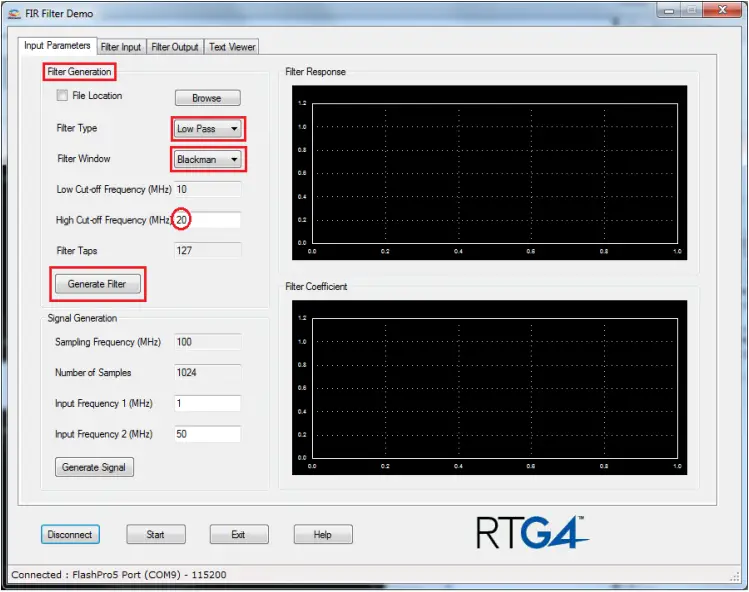This screenshot has width=749, height=592.
Task: Close the FIR Filter Demo window
Action: tap(722, 10)
